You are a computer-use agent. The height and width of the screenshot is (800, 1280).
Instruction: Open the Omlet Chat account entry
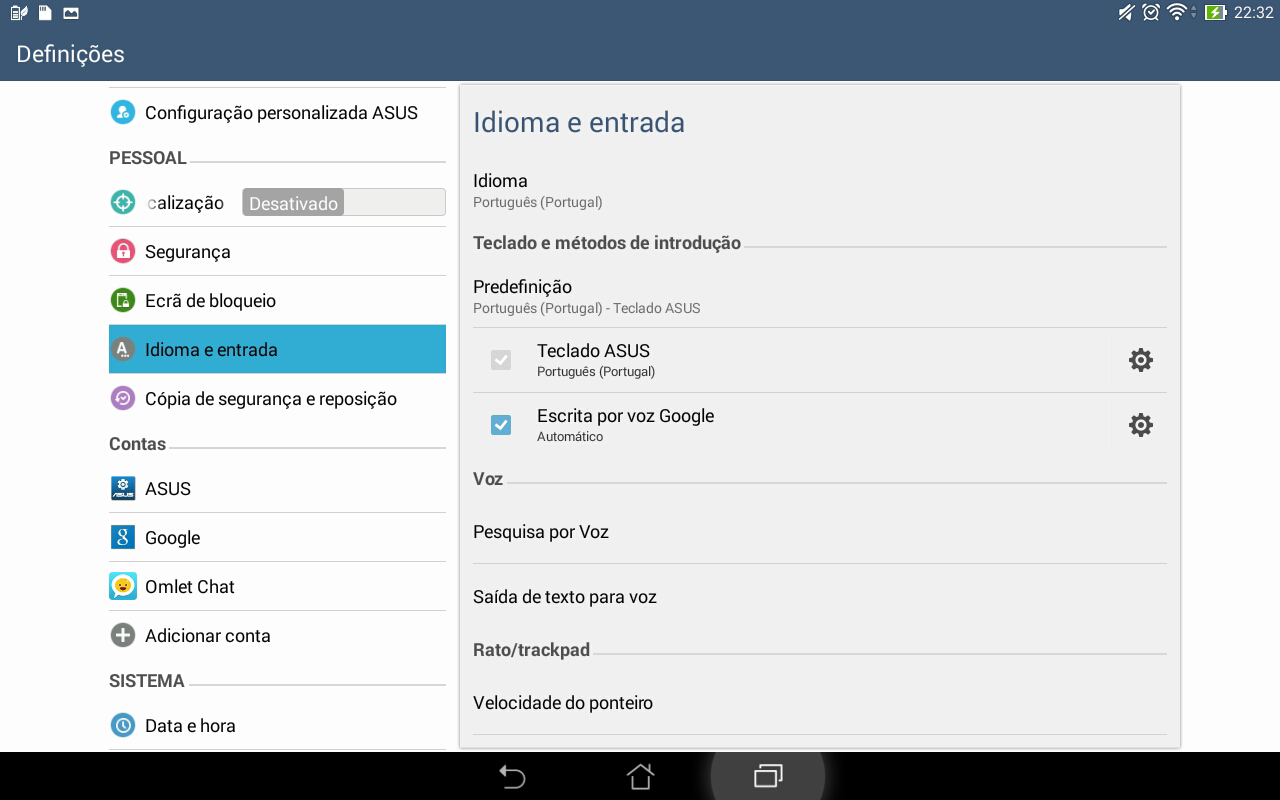[277, 586]
